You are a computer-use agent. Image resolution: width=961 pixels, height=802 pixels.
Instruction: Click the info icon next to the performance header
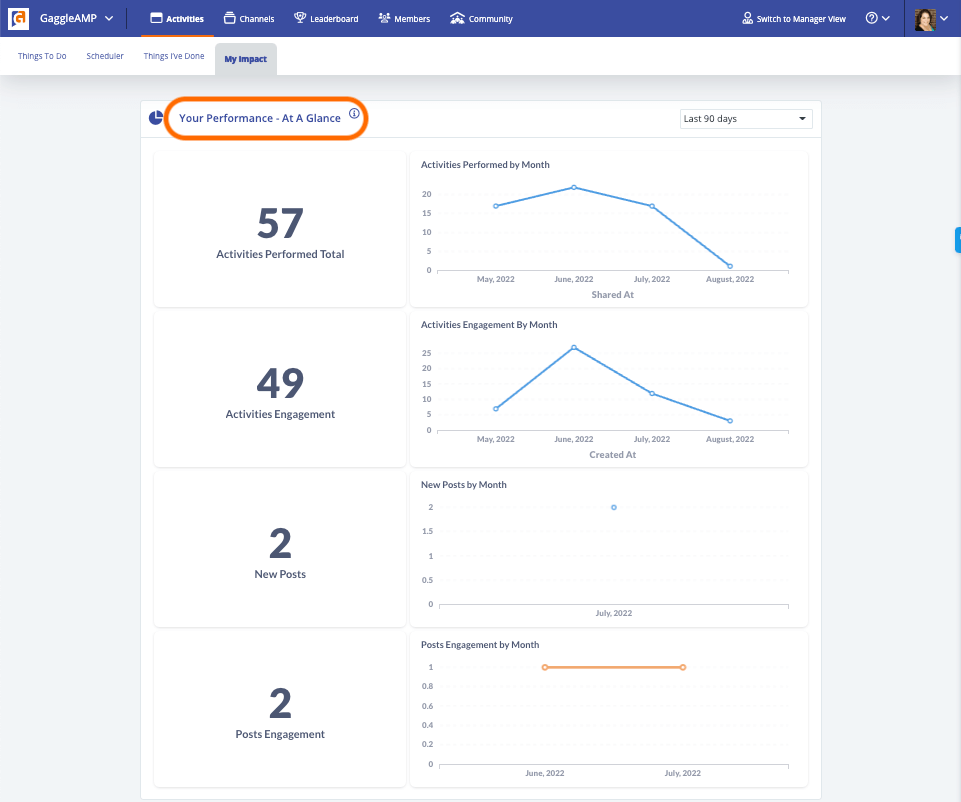coord(354,114)
